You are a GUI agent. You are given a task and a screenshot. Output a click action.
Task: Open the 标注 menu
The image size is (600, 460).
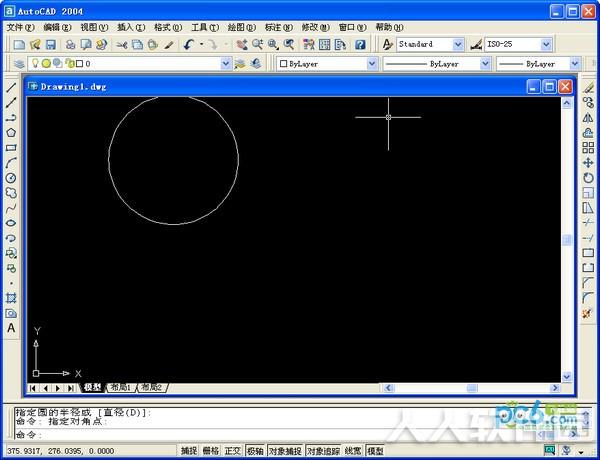click(279, 27)
